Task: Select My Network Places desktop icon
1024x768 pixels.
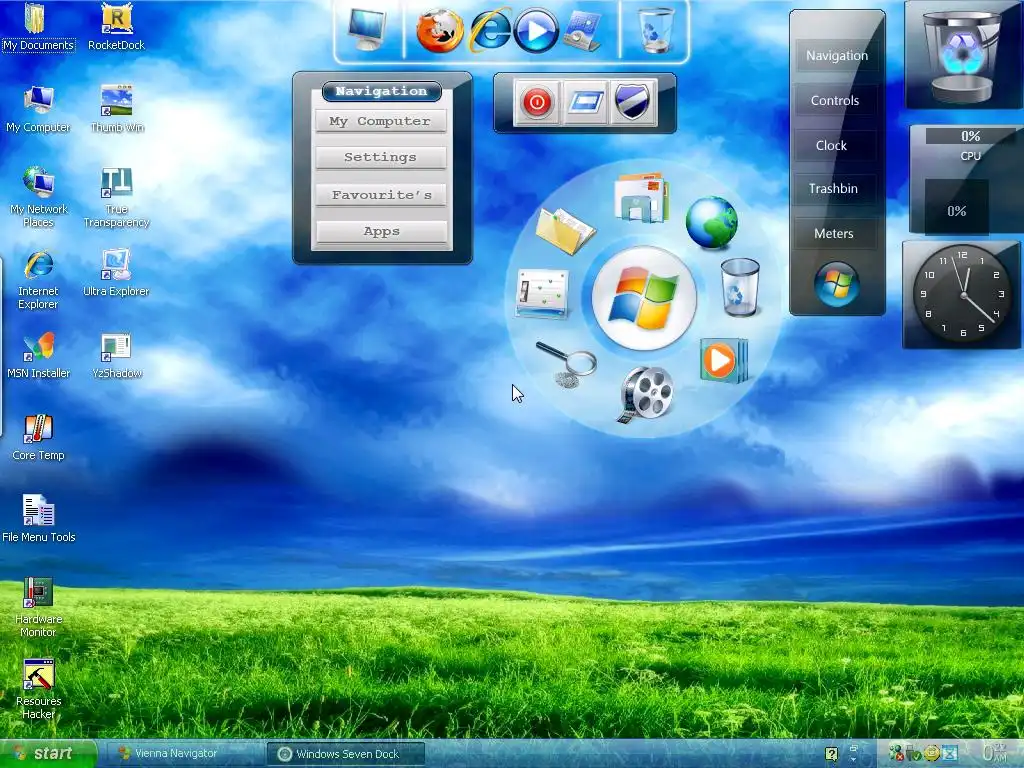Action: click(x=38, y=197)
